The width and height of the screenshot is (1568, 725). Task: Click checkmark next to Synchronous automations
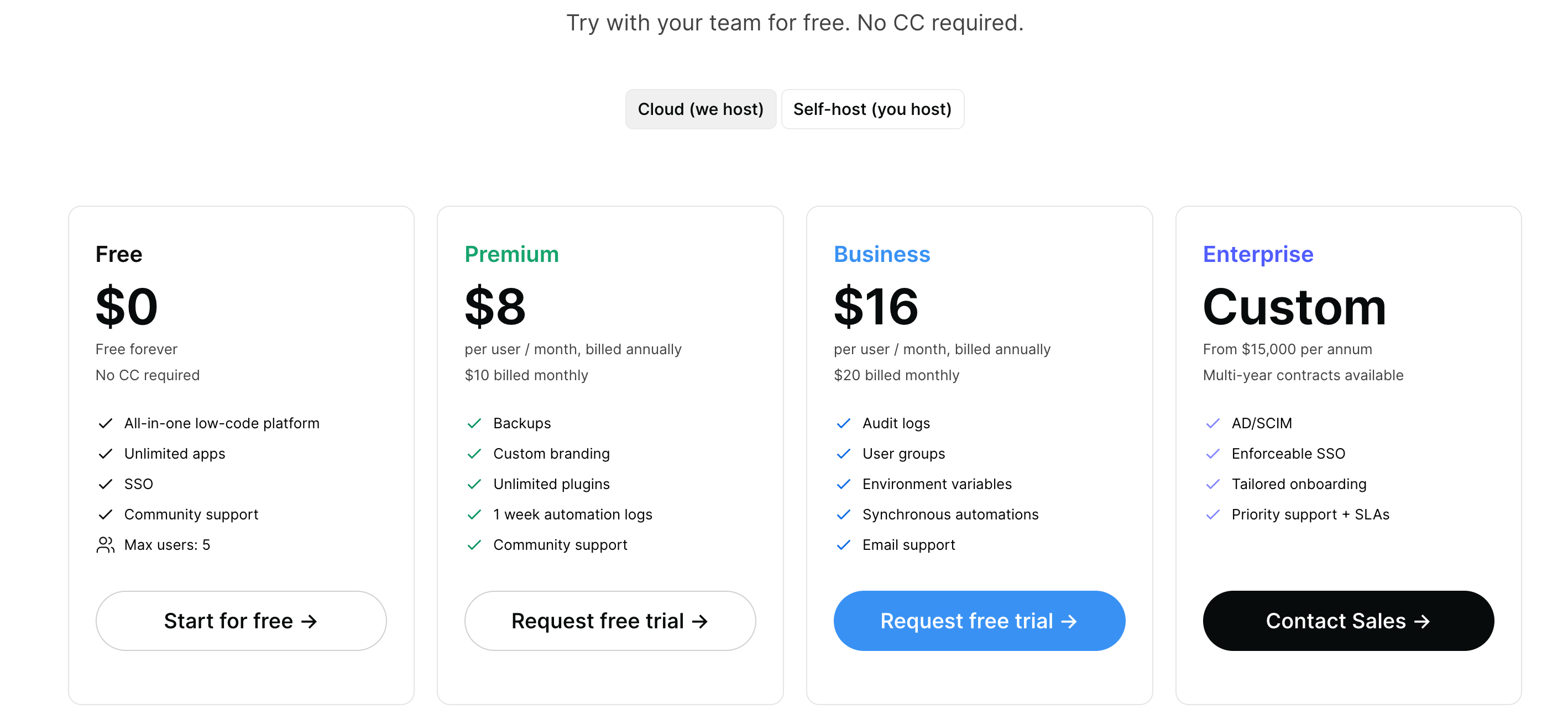(x=844, y=514)
